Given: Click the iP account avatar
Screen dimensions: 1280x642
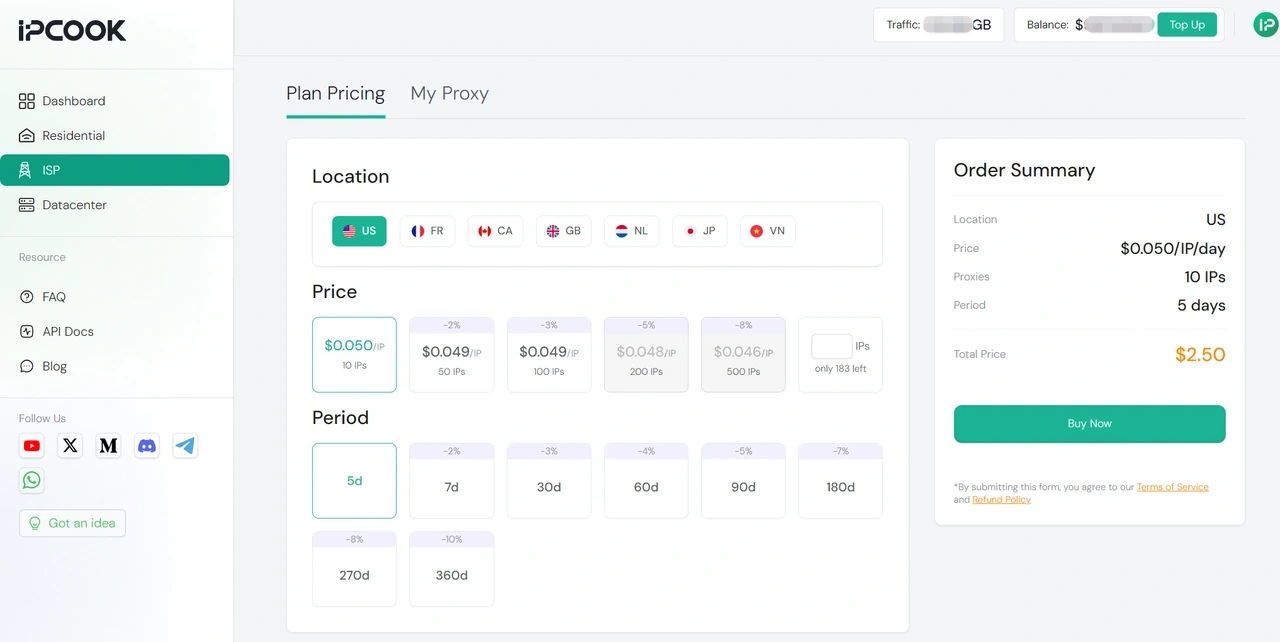Looking at the screenshot, I should click(x=1265, y=24).
